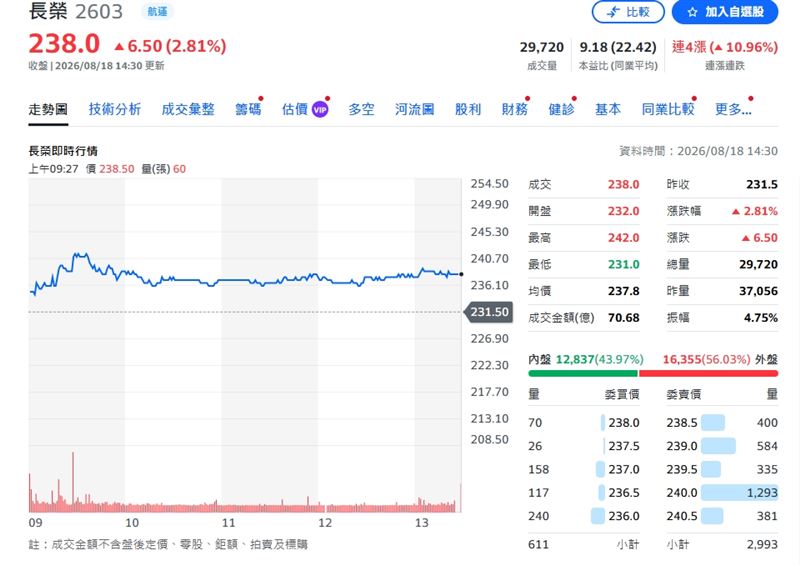Click the bid price 238.0 row
Viewport: 800px width, 565px height.
click(x=584, y=423)
